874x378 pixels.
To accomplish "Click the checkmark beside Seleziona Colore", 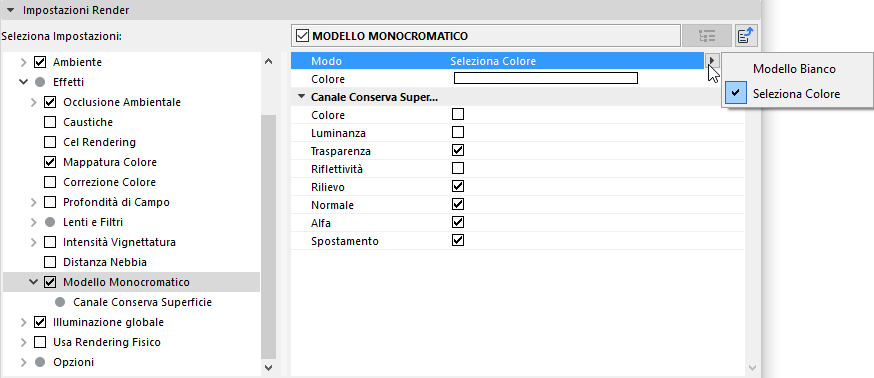I will tap(736, 94).
